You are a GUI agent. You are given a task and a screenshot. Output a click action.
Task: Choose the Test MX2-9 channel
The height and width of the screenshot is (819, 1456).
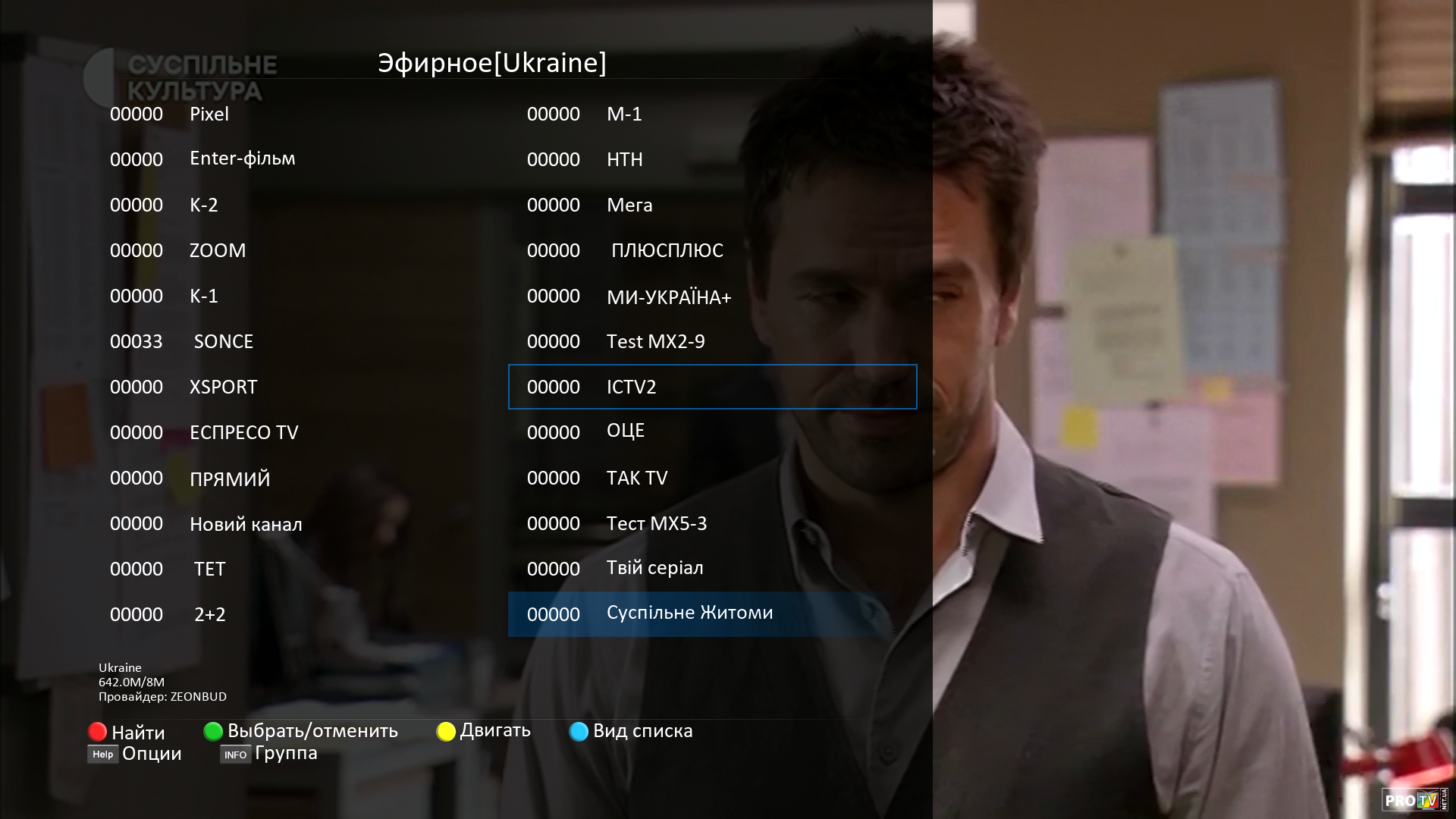pos(655,341)
